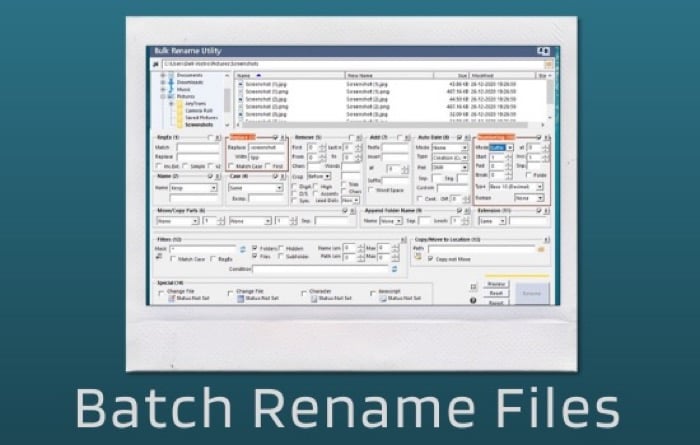Viewport: 700px width, 445px height.
Task: Click the Character Translations status icon
Action: click(x=314, y=299)
